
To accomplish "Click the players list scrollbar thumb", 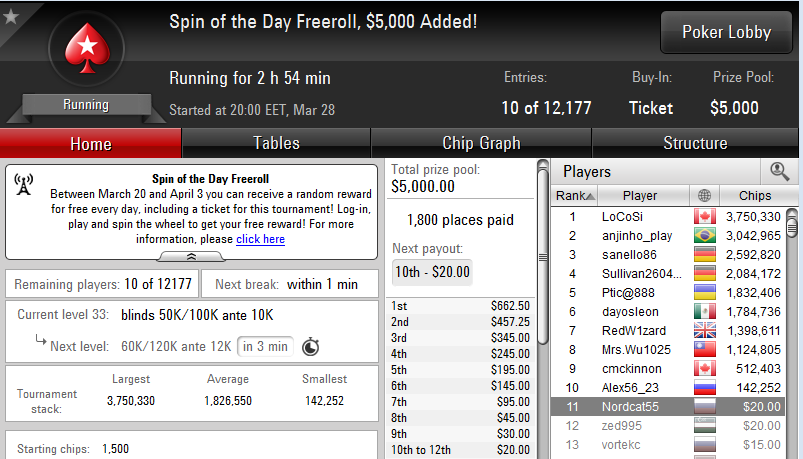I will pyautogui.click(x=792, y=223).
